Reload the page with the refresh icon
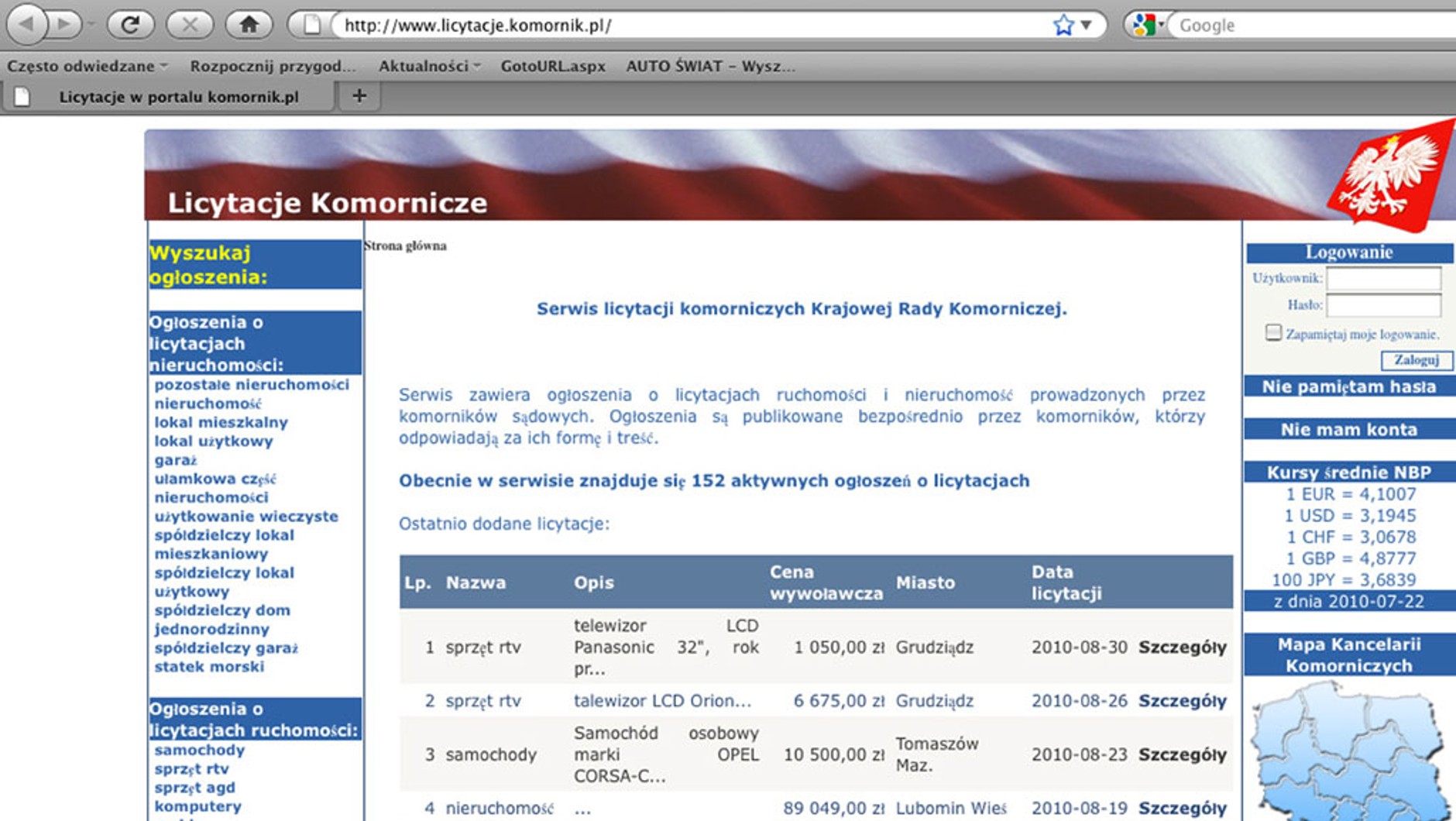This screenshot has width=1456, height=821. click(130, 25)
